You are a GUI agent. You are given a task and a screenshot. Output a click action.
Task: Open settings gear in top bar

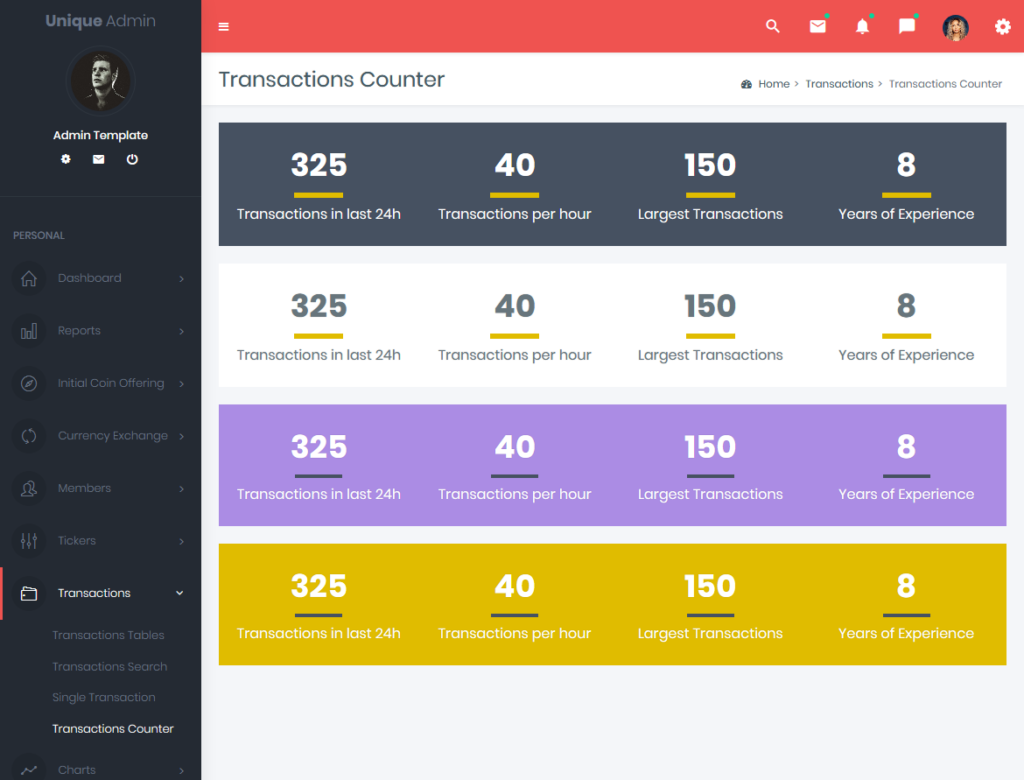tap(1002, 27)
